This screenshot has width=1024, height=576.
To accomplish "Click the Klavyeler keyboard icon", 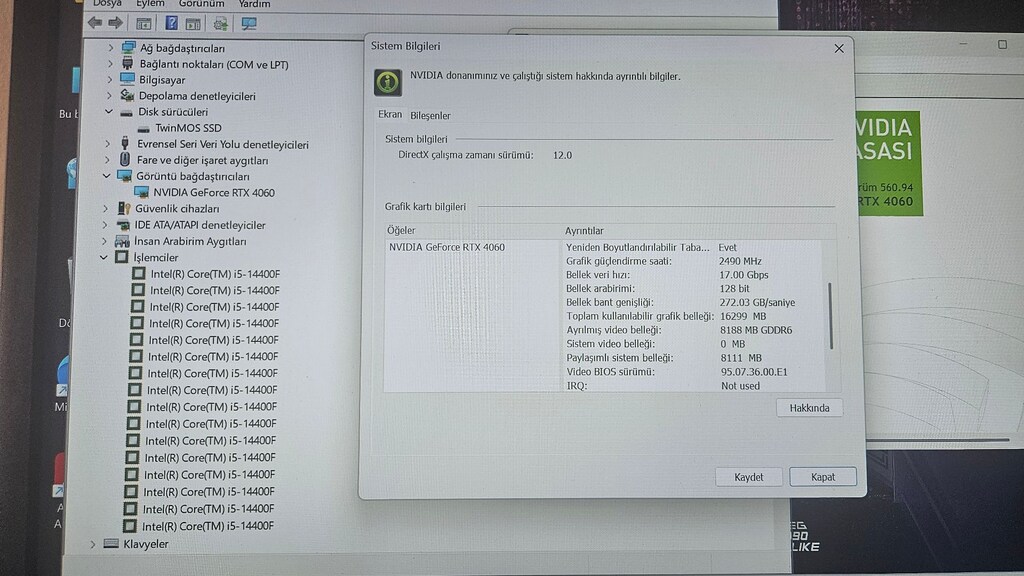I will [111, 543].
